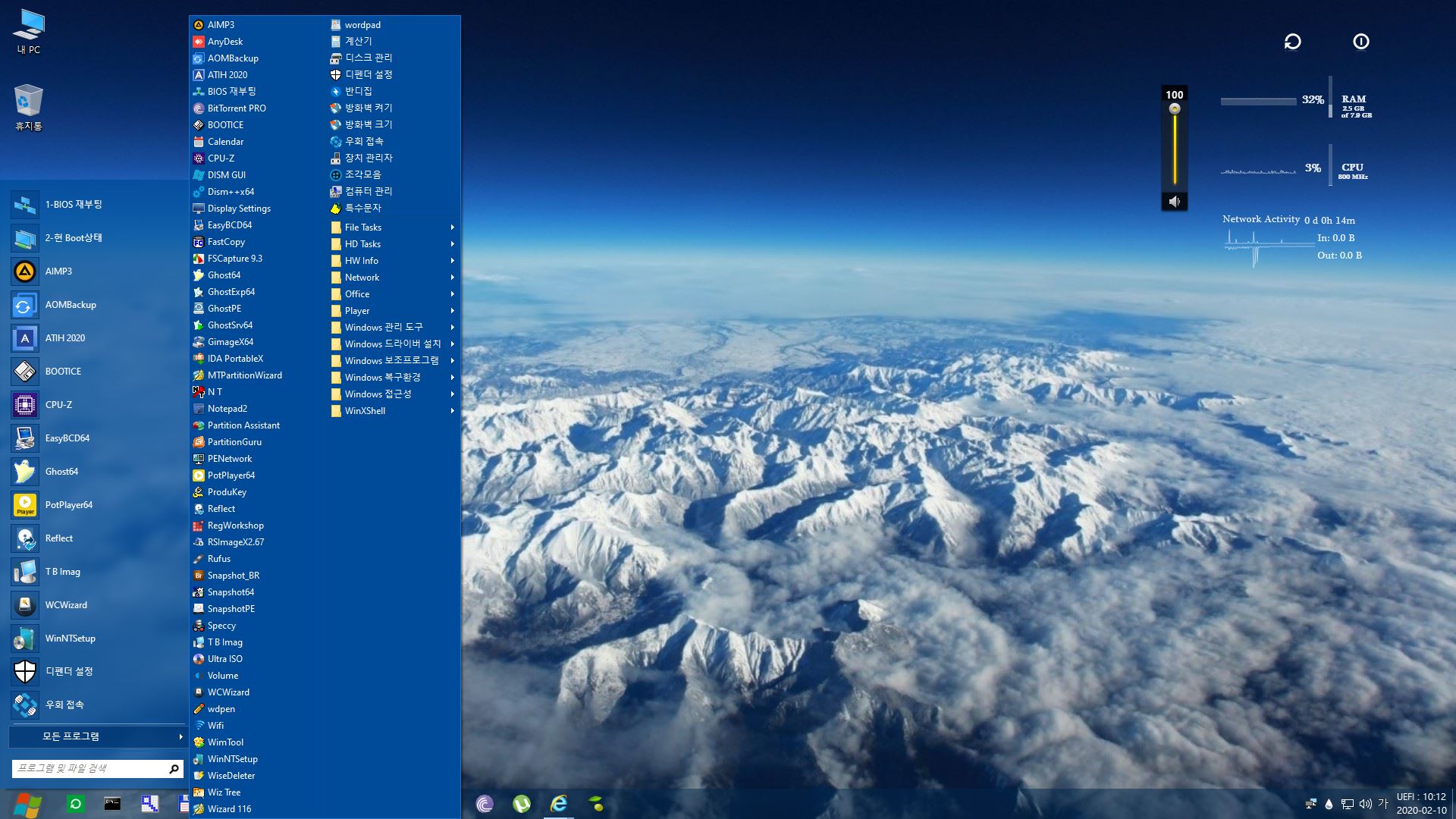
Task: Toggle the 가 IME language indicator
Action: coord(1383,803)
